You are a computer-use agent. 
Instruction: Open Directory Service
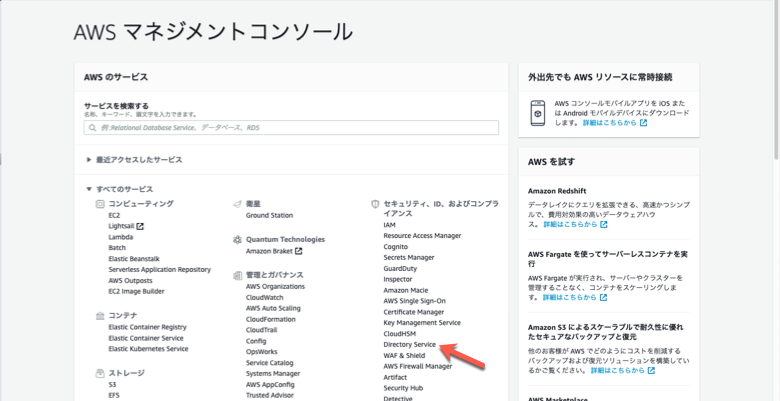(409, 344)
